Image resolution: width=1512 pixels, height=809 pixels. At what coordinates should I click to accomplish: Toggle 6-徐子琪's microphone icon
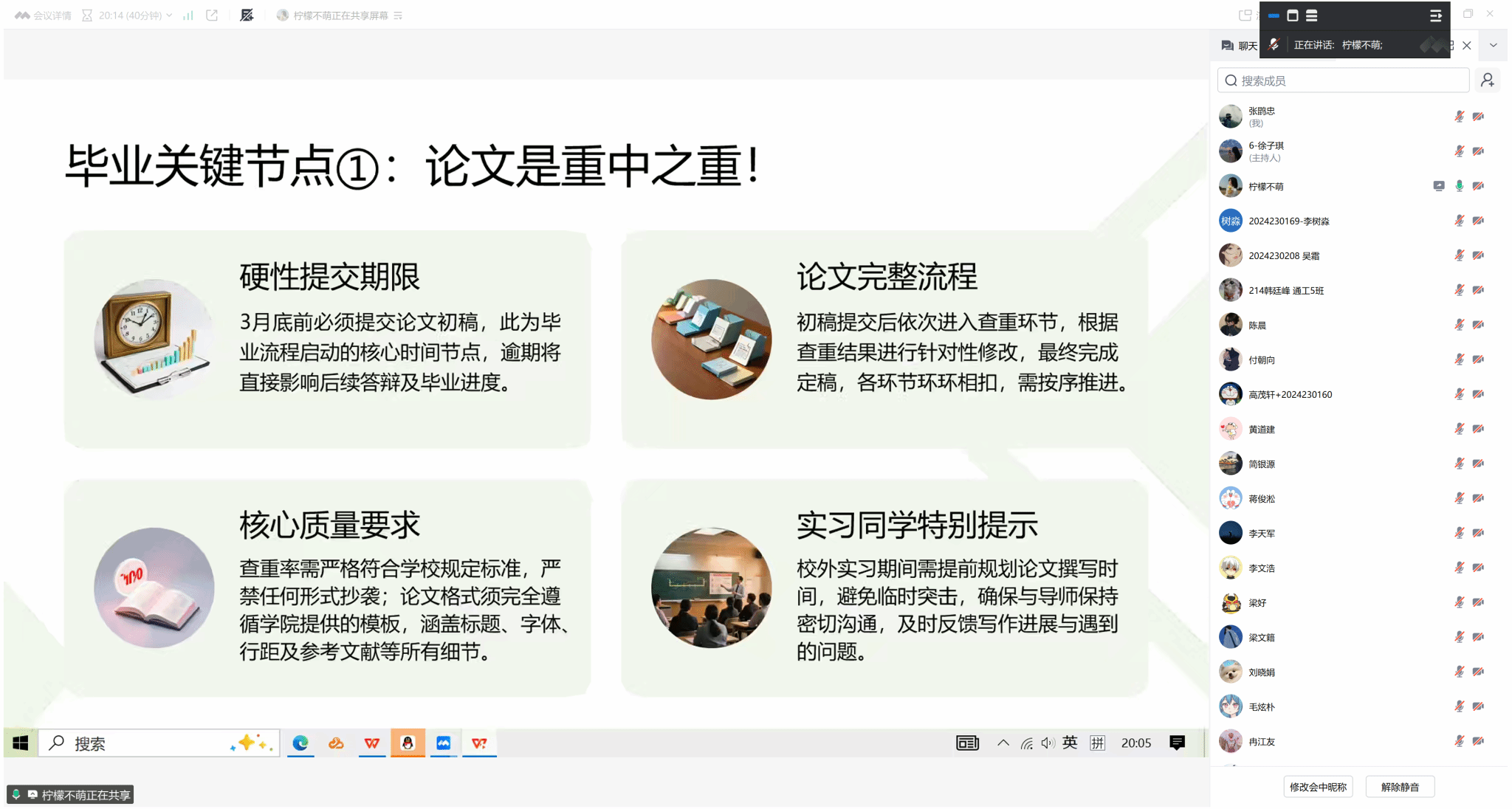tap(1460, 151)
